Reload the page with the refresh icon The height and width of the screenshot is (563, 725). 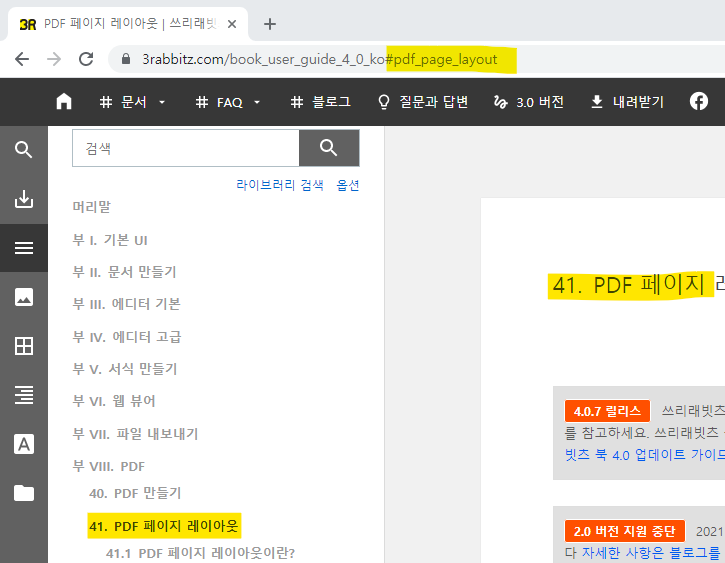tap(86, 59)
